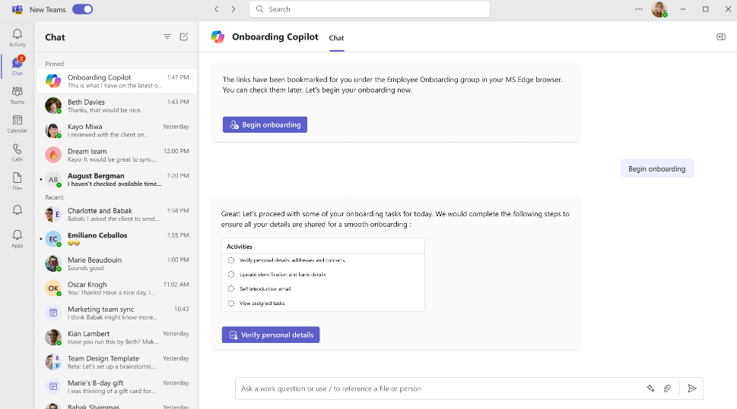Click Beth Davies avatar picture
737x409 pixels.
[53, 105]
